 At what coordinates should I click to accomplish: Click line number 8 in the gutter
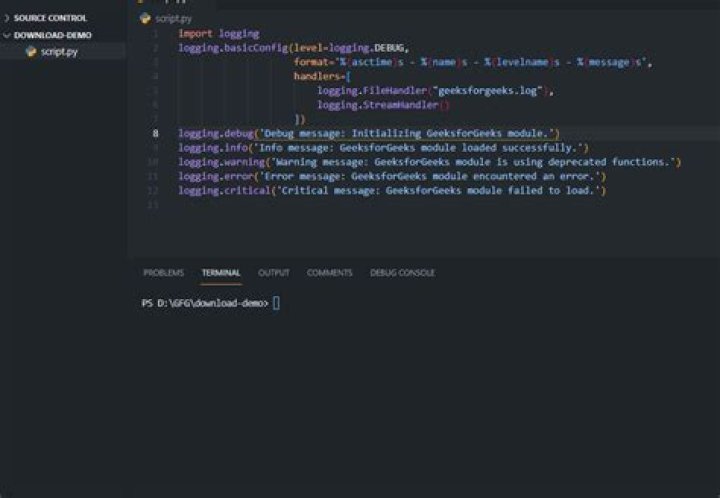tap(156, 134)
